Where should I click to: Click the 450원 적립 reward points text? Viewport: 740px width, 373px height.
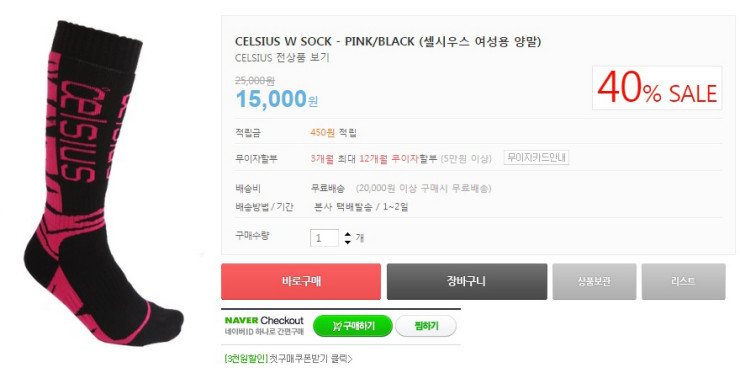333,133
